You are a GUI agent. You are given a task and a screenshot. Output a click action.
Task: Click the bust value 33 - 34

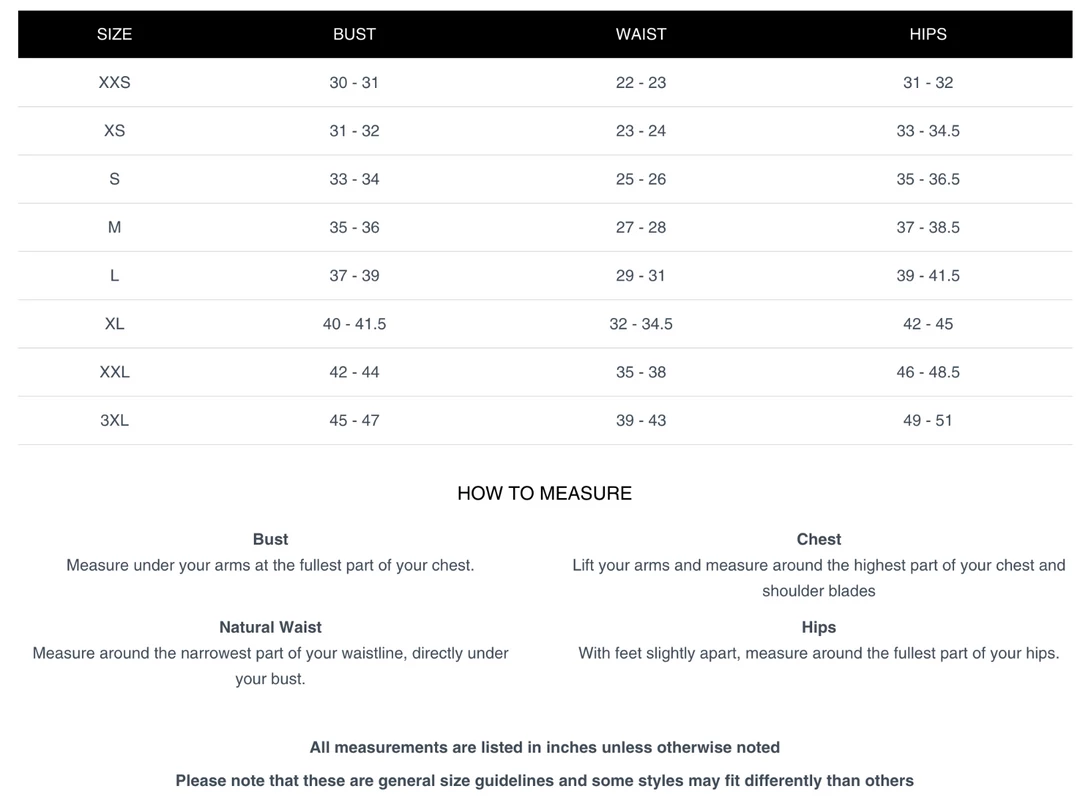point(354,180)
